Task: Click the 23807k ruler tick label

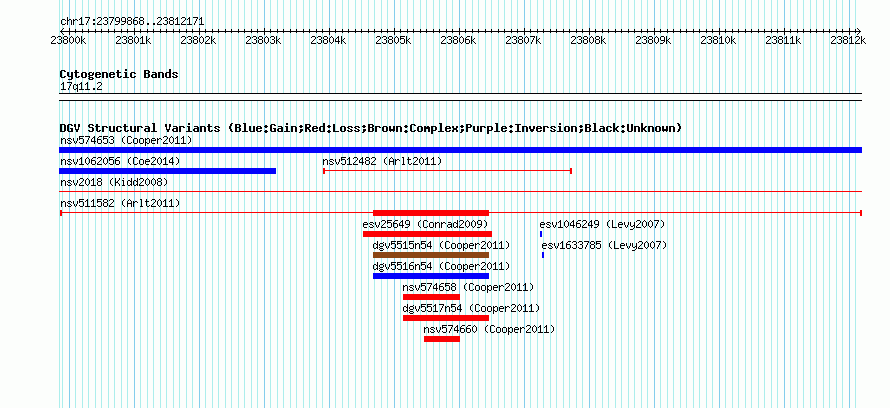Action: pyautogui.click(x=523, y=40)
